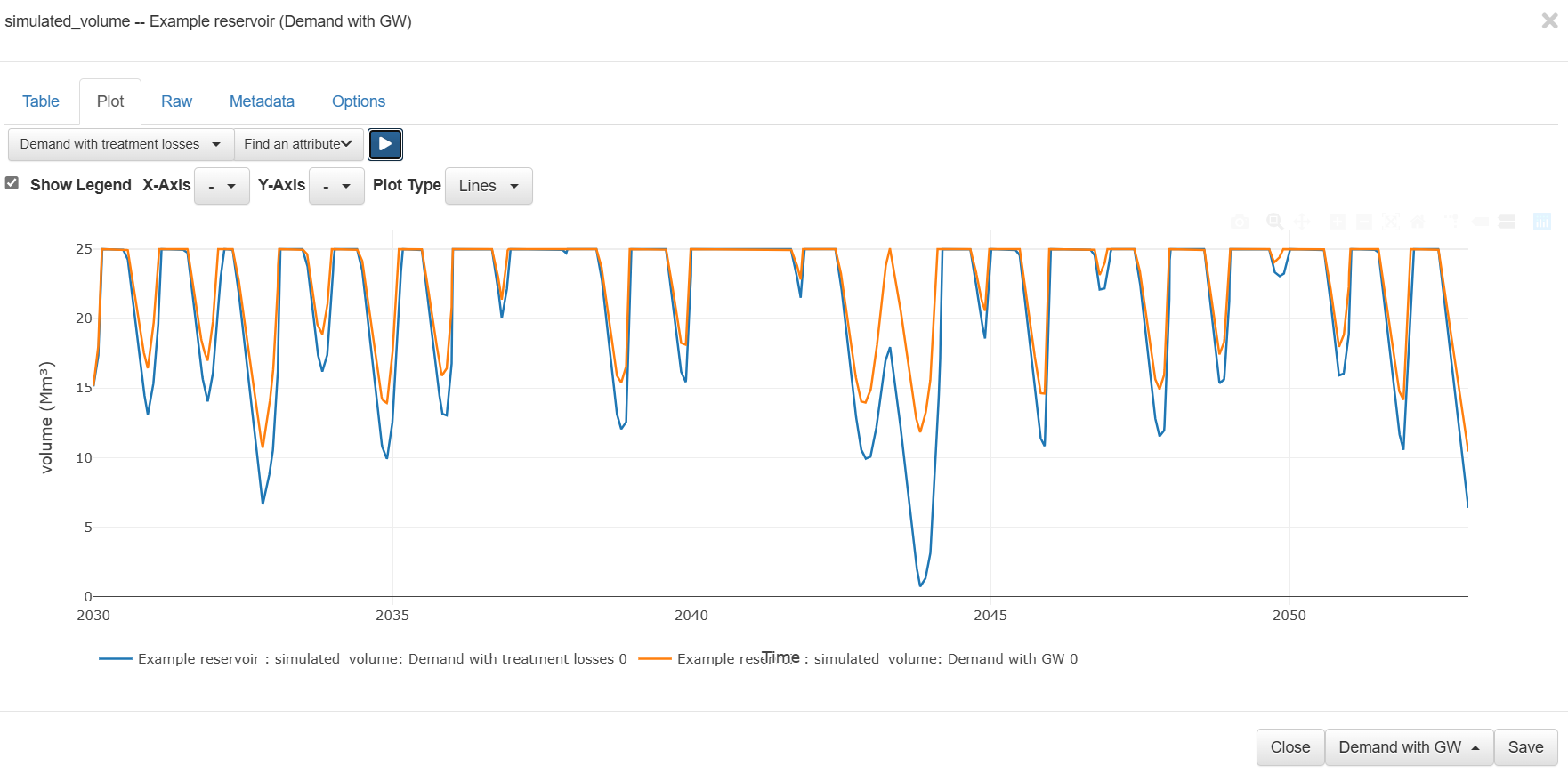The image size is (1568, 774).
Task: Switch to the Table tab
Action: pos(41,101)
